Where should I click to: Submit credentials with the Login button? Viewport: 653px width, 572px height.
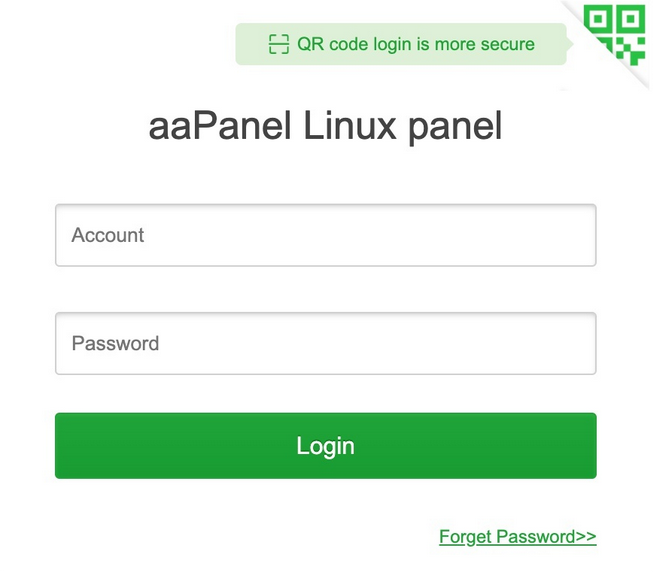pos(325,446)
